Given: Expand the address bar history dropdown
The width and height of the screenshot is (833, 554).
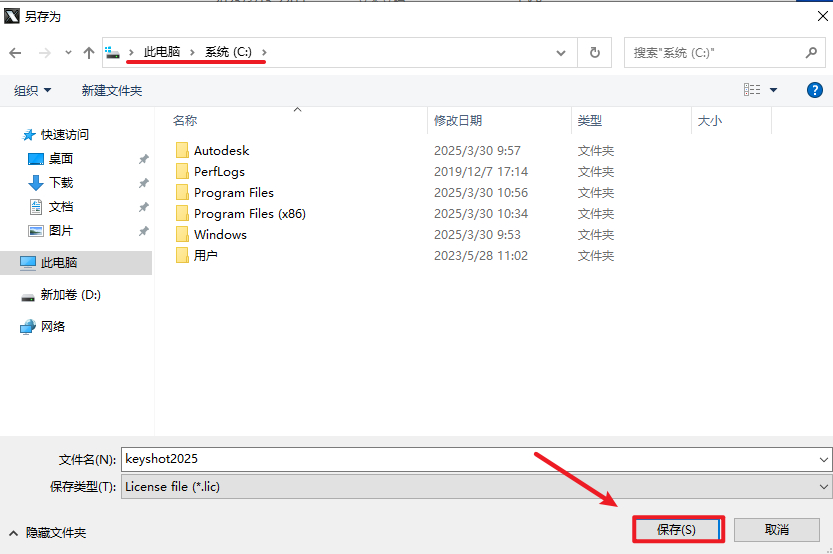Looking at the screenshot, I should [560, 53].
